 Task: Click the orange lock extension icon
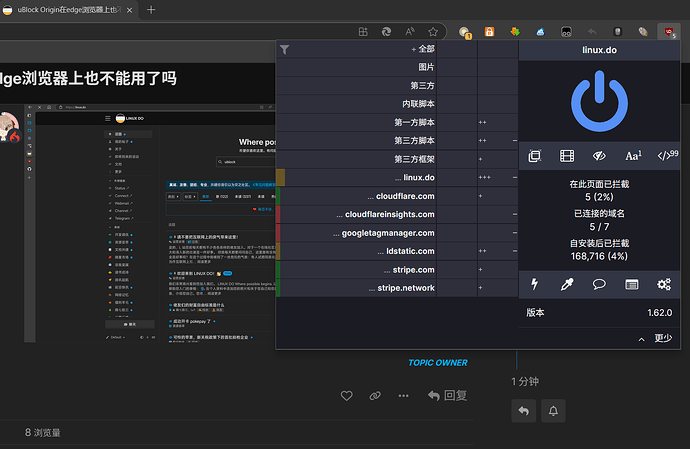coord(489,32)
